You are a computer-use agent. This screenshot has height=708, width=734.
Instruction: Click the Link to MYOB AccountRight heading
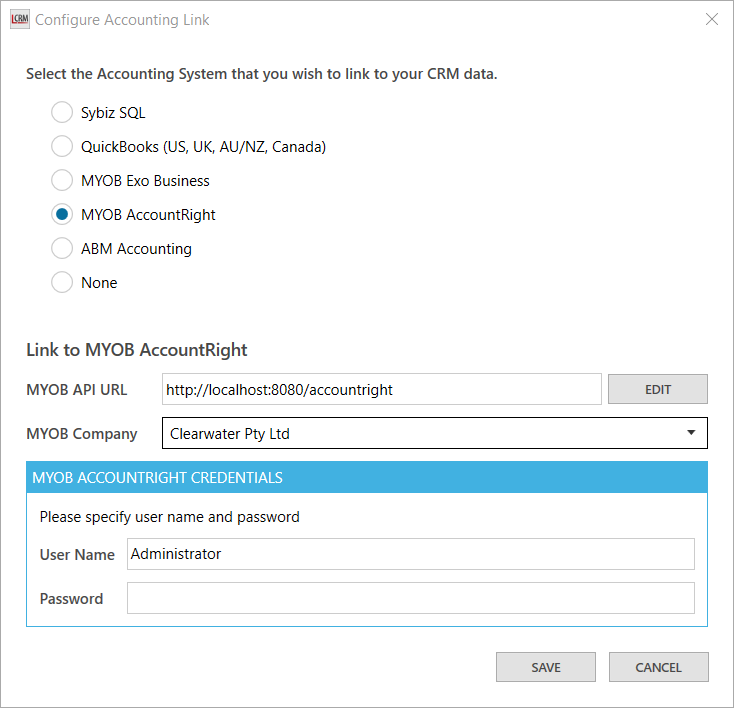pyautogui.click(x=137, y=350)
